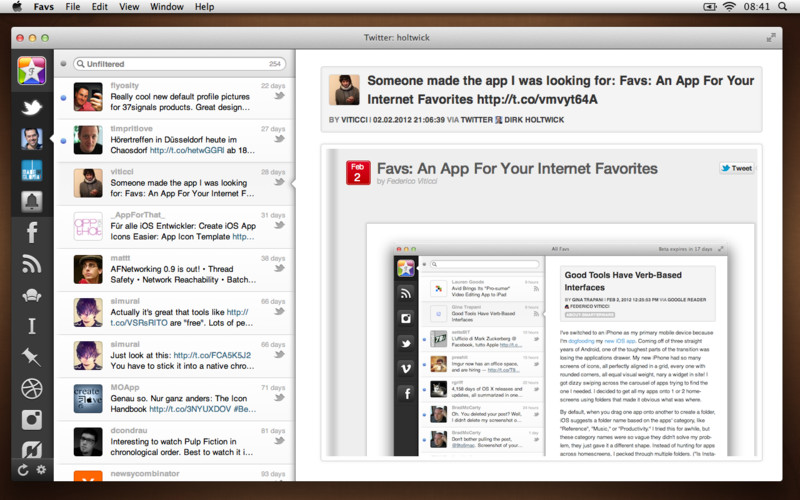
Task: Select the Instagram camera sidebar icon
Action: click(32, 420)
